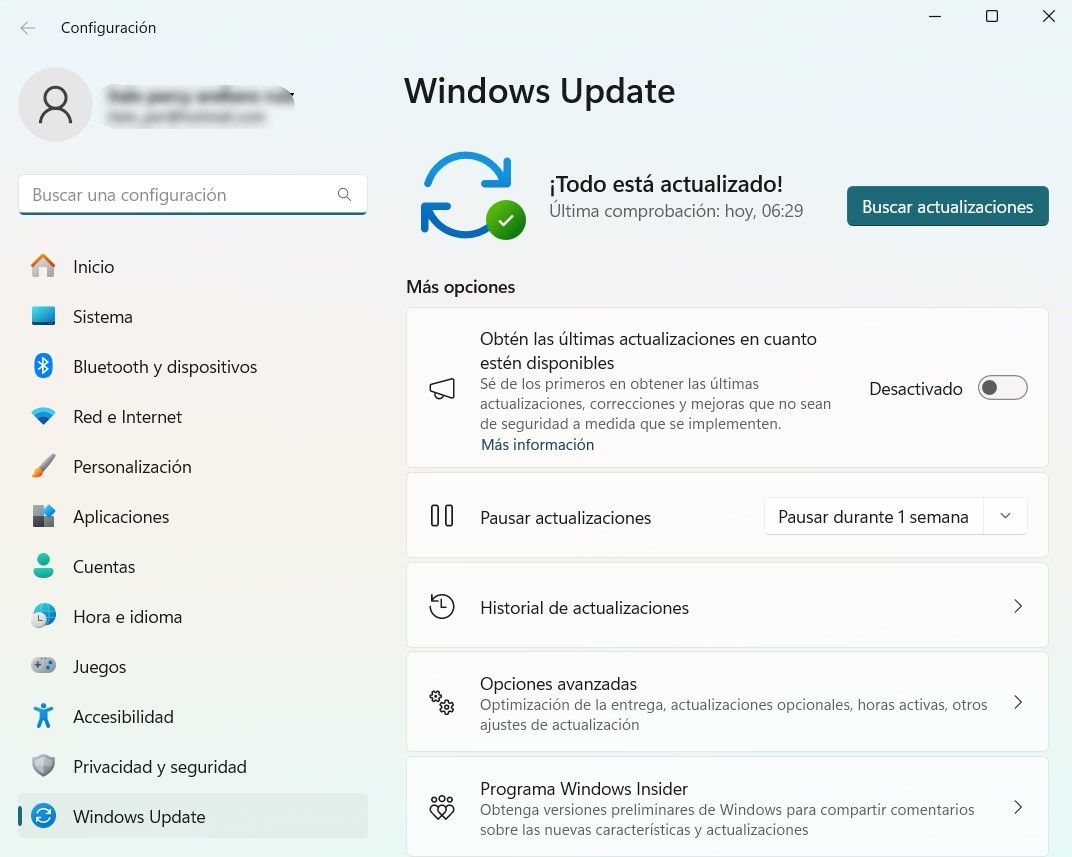
Task: Click the back arrow next to Configuración
Action: point(28,28)
